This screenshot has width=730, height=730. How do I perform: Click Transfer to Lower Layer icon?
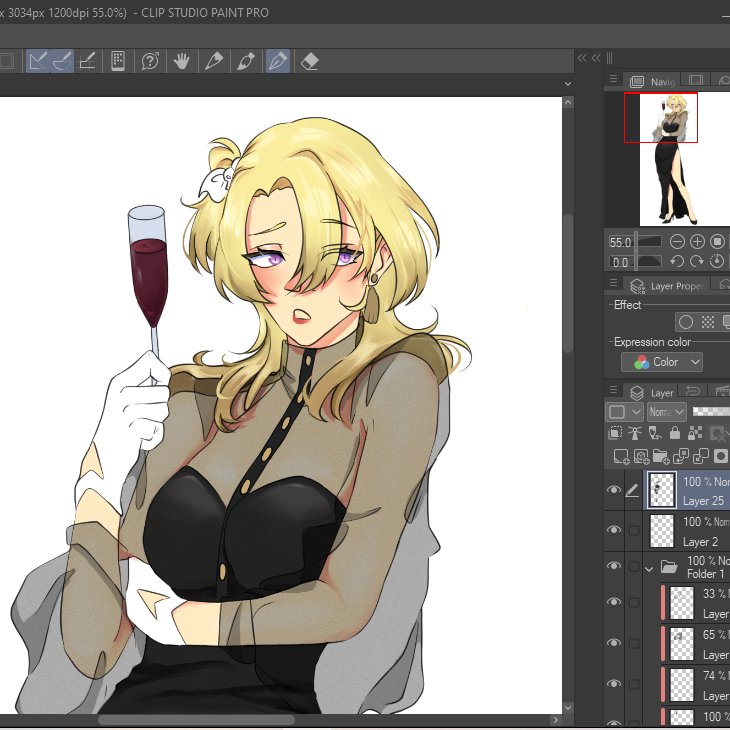pyautogui.click(x=681, y=456)
